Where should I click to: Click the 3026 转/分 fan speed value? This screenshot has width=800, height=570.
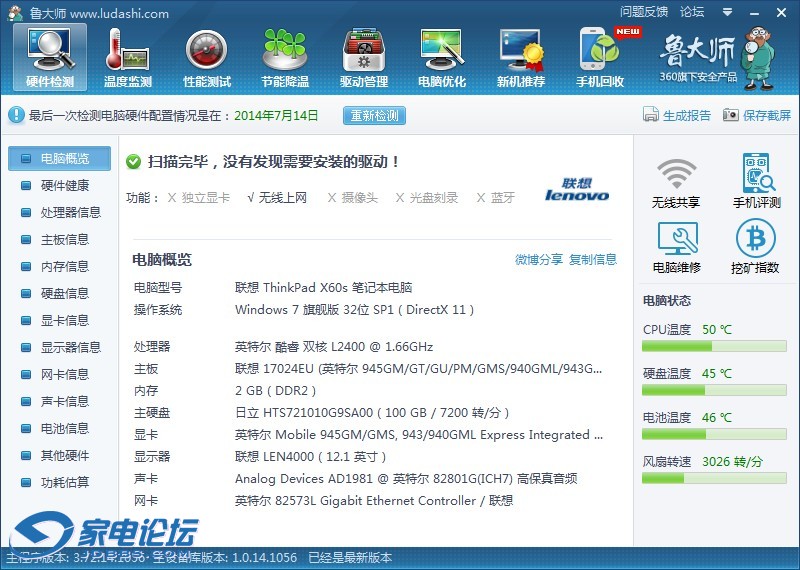tap(732, 462)
